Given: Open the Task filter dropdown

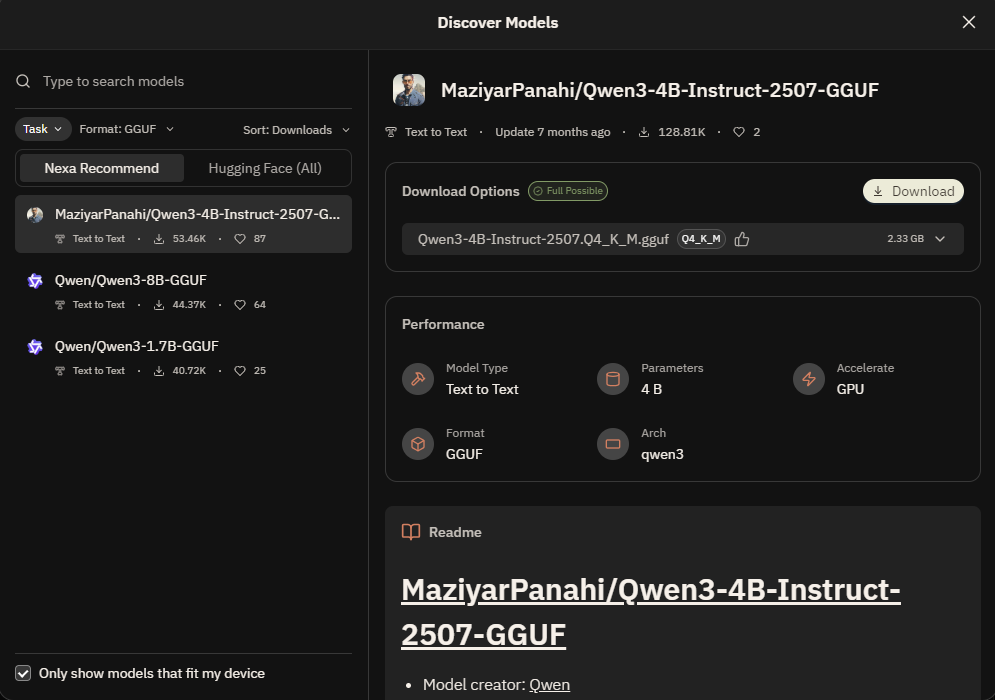Looking at the screenshot, I should pos(43,129).
